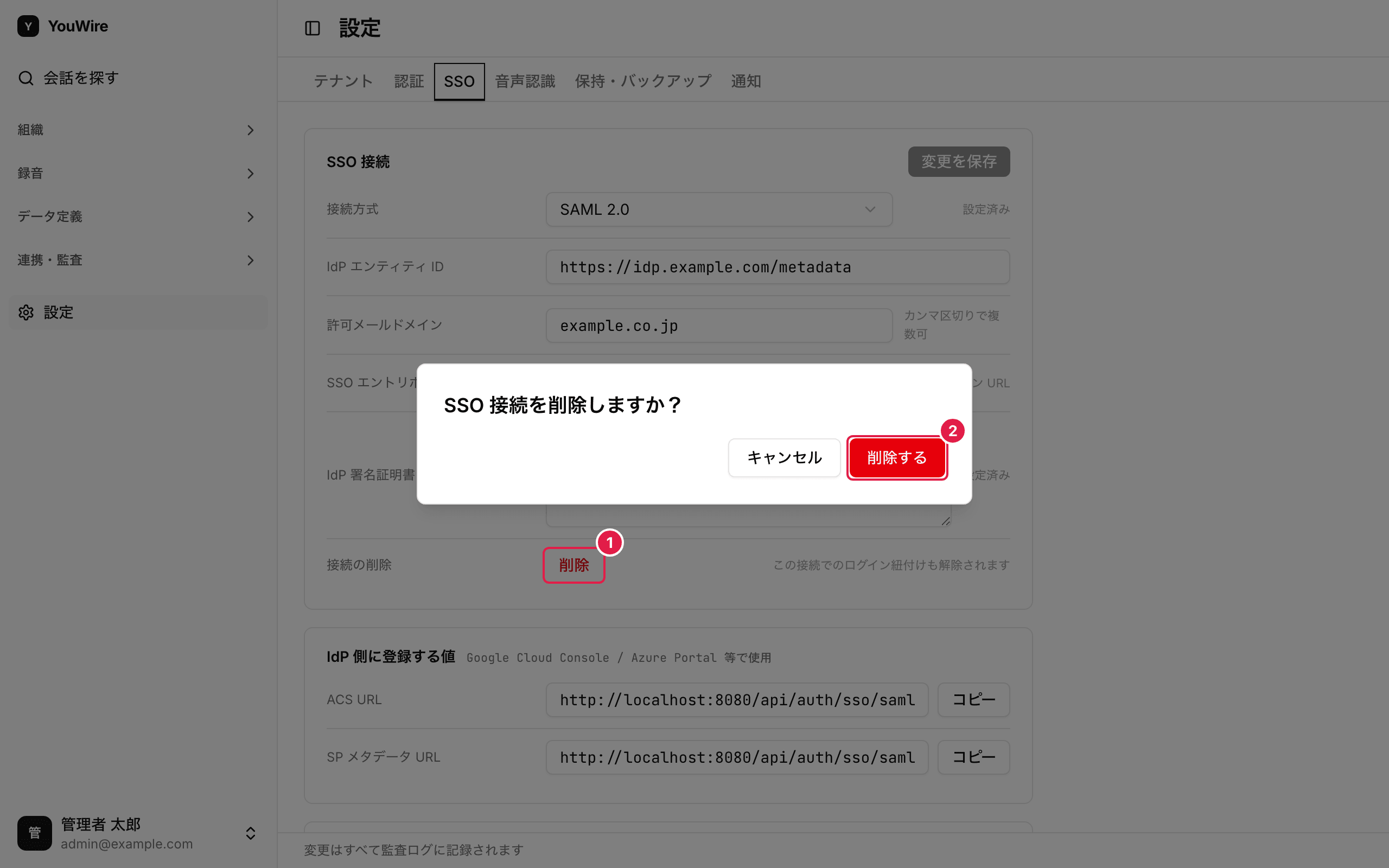Select 設定 in the sidebar
1389x868 pixels.
(138, 312)
